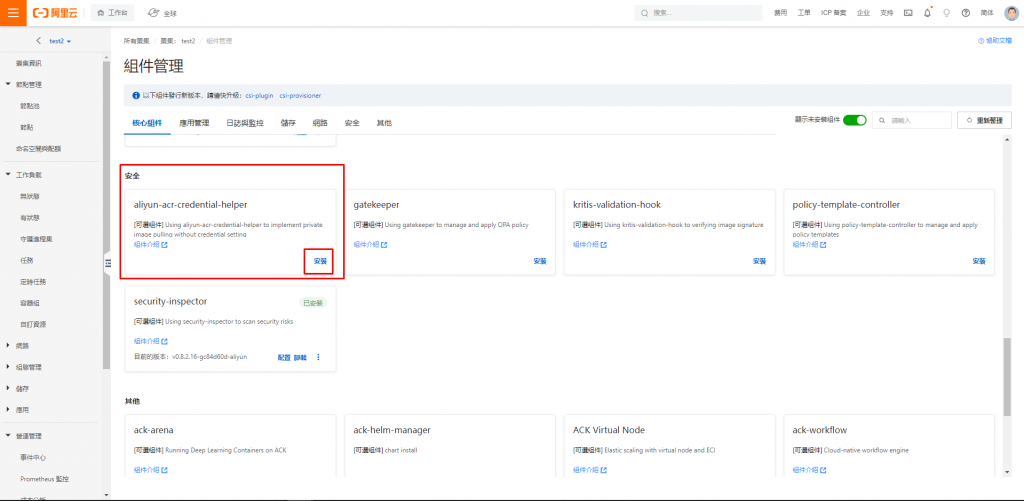1024x501 pixels.
Task: Go back with the sidebar arrow
Action: pyautogui.click(x=39, y=40)
